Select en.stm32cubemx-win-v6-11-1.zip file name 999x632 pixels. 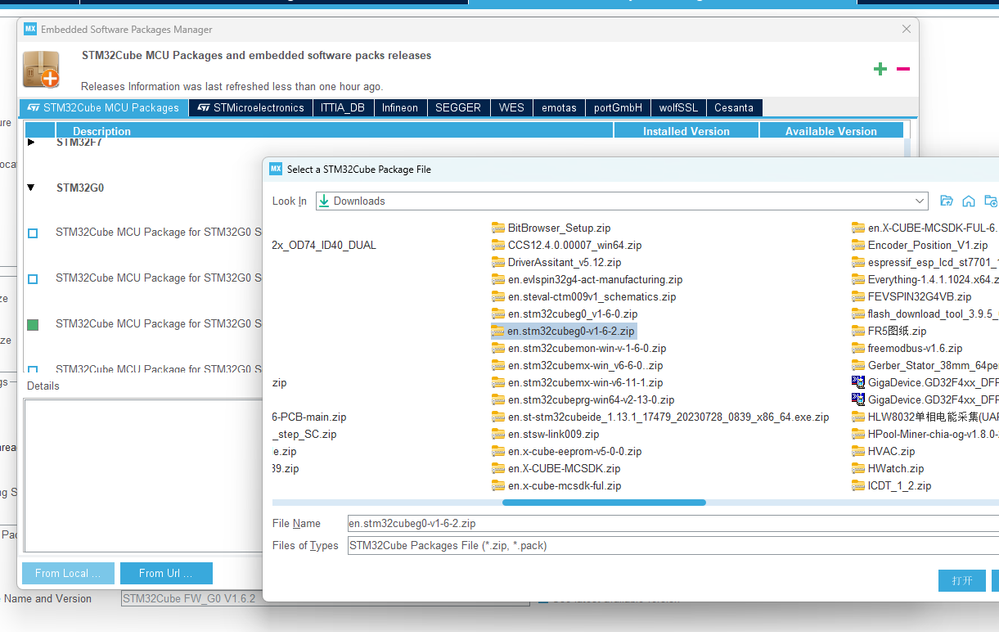(586, 383)
